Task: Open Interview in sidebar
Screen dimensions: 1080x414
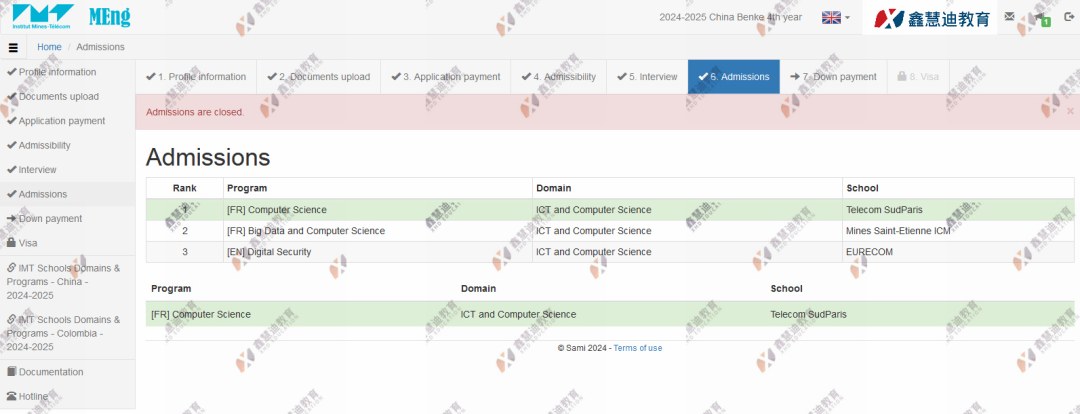Action: 68,169
